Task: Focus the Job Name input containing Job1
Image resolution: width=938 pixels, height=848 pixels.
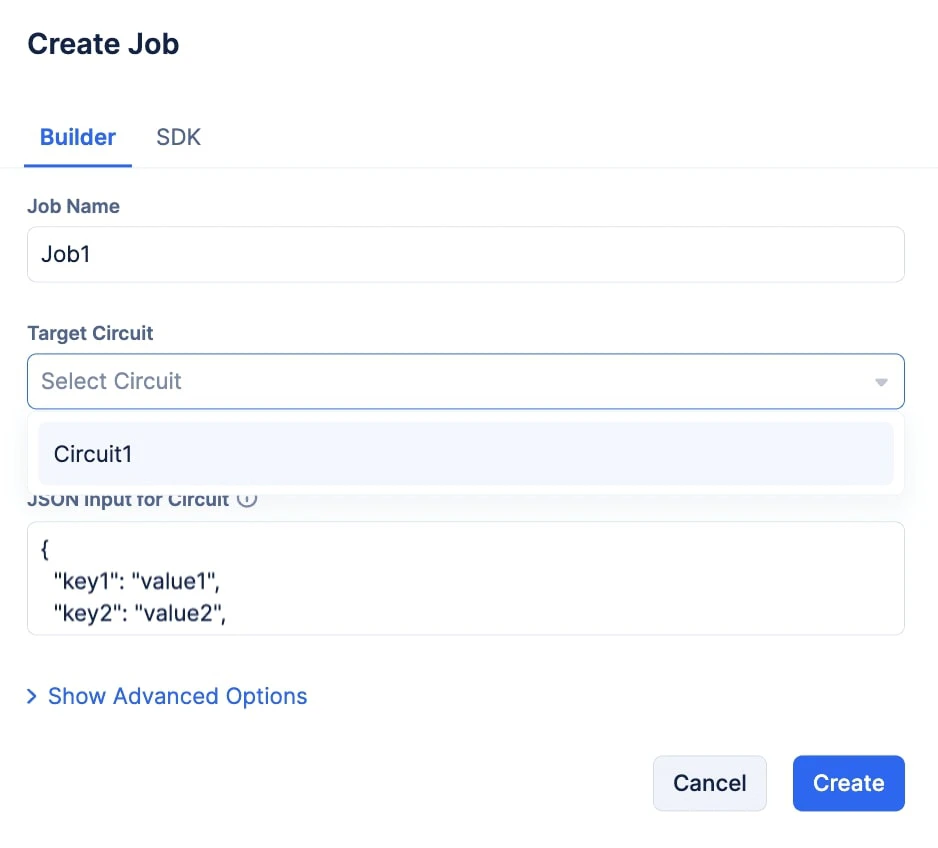Action: pyautogui.click(x=465, y=254)
